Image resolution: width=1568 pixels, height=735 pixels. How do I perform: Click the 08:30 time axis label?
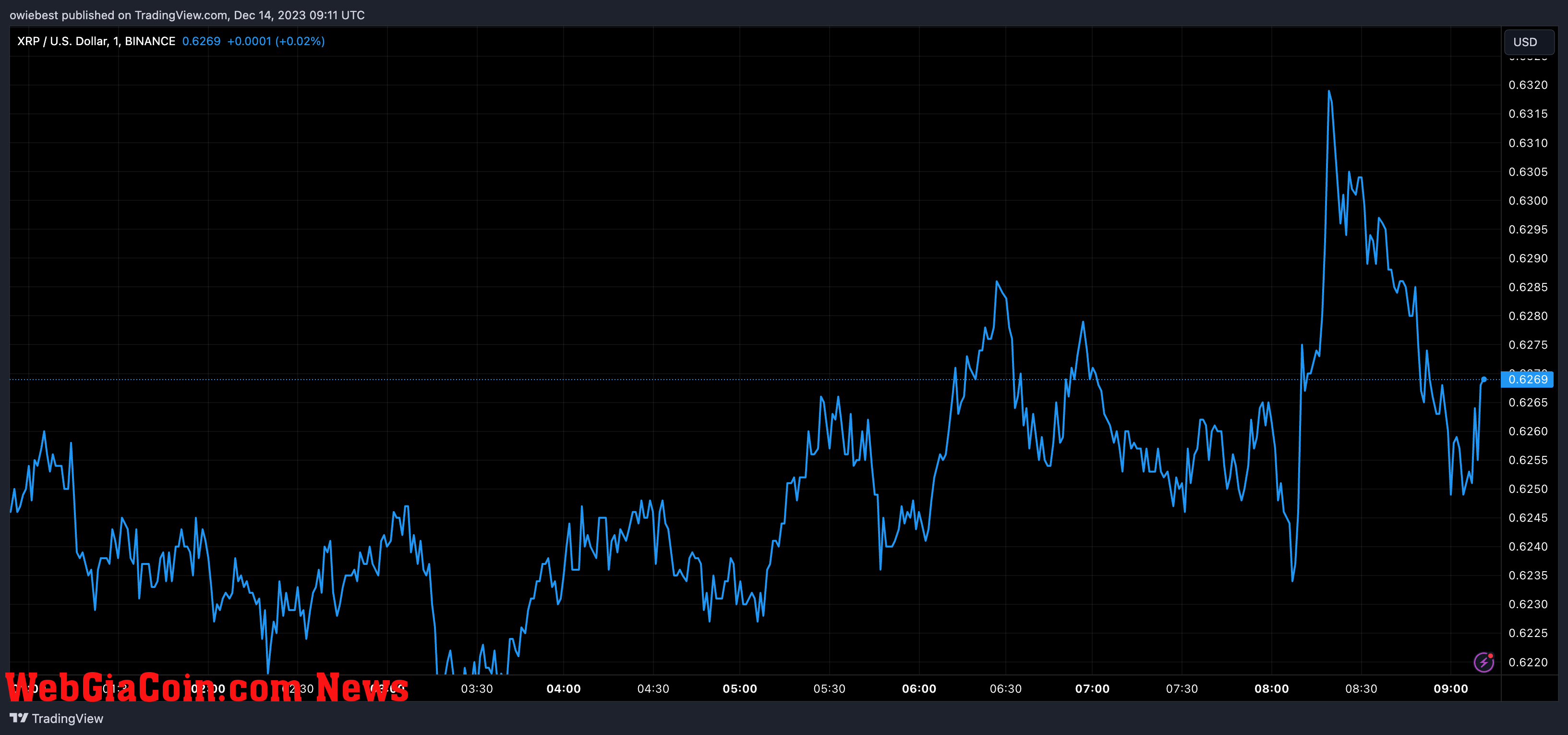click(1361, 689)
